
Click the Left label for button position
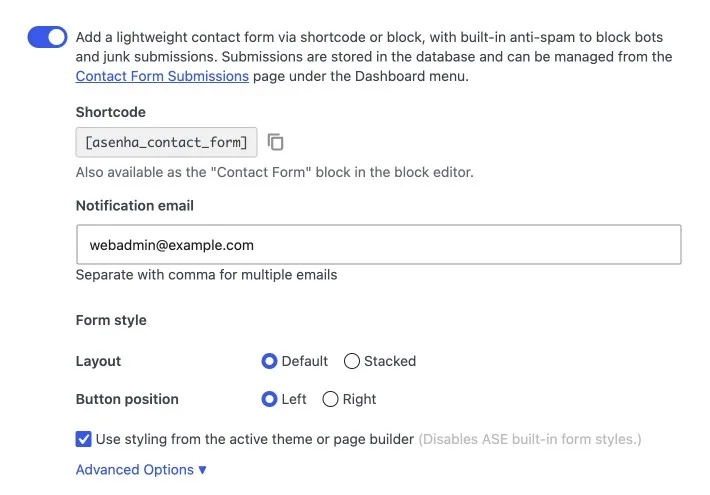click(294, 399)
